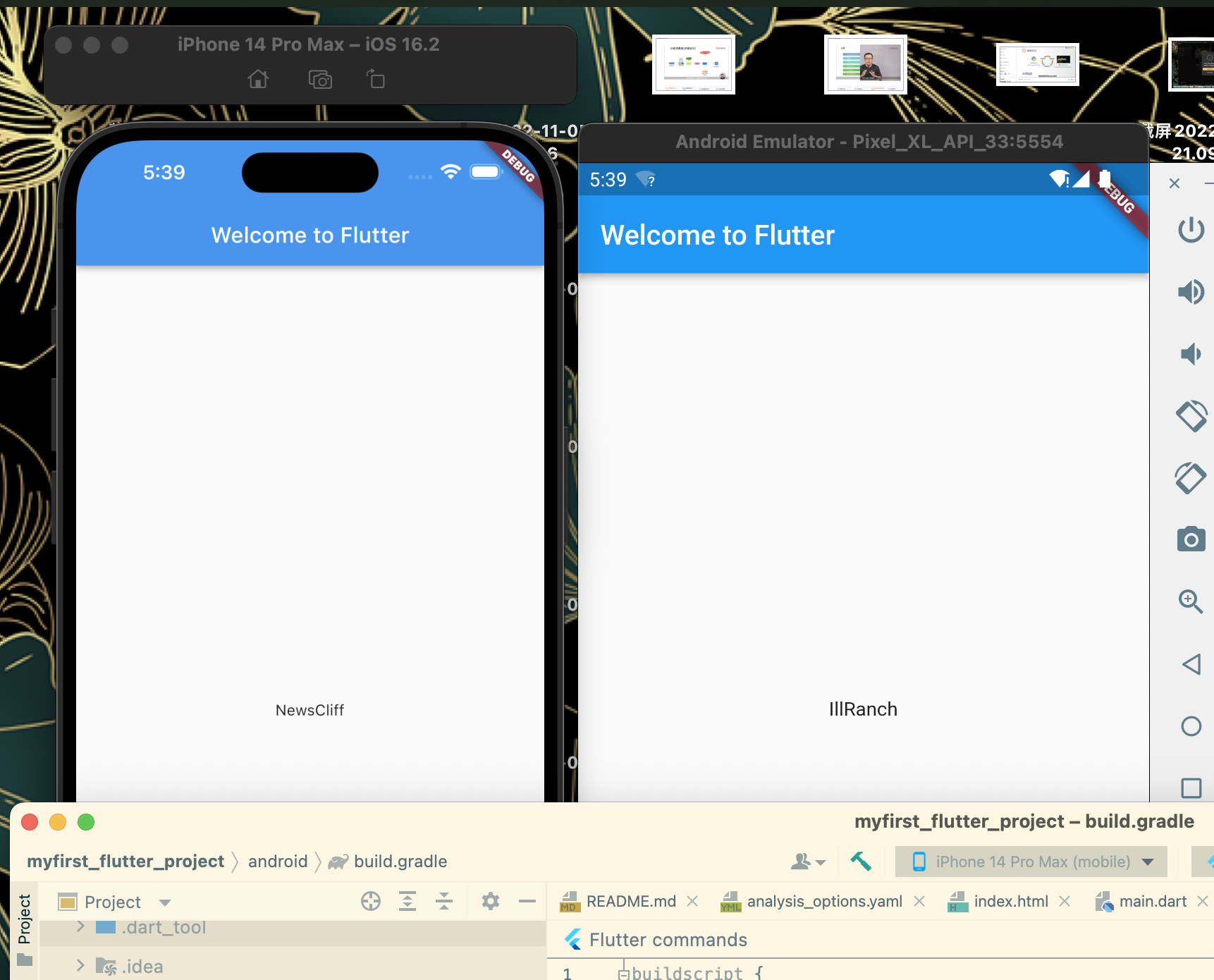Click the iOS Simulator window title

tap(308, 44)
